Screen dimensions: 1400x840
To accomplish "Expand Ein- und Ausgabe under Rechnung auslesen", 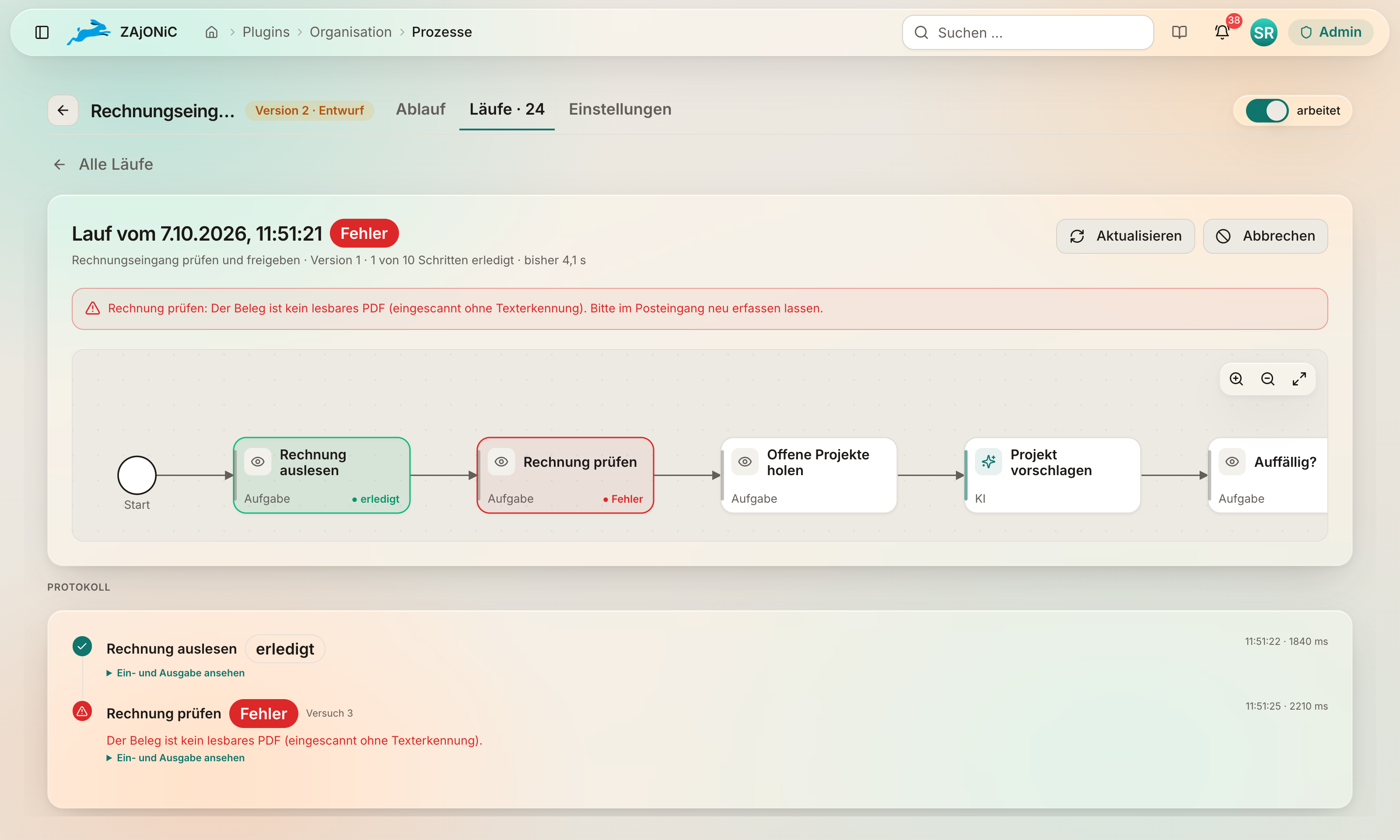I will 175,673.
